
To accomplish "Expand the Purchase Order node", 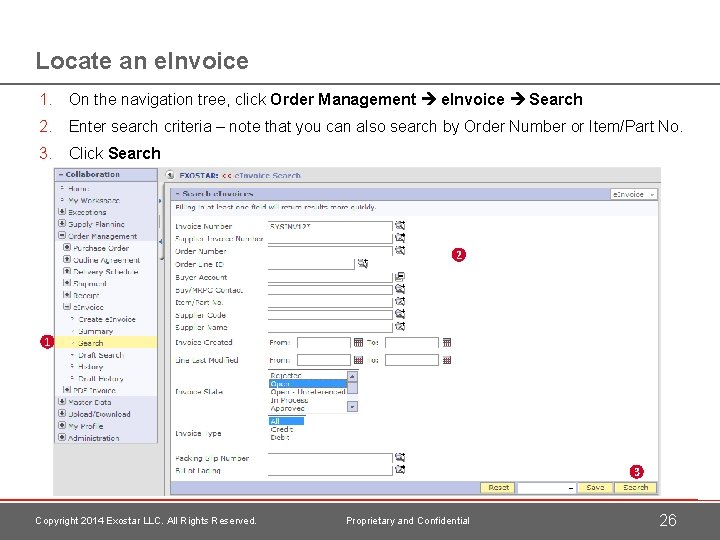I will point(67,248).
